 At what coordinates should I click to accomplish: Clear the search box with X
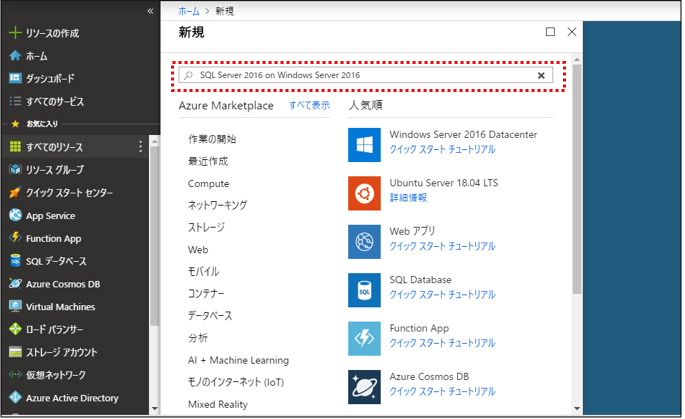tap(542, 76)
